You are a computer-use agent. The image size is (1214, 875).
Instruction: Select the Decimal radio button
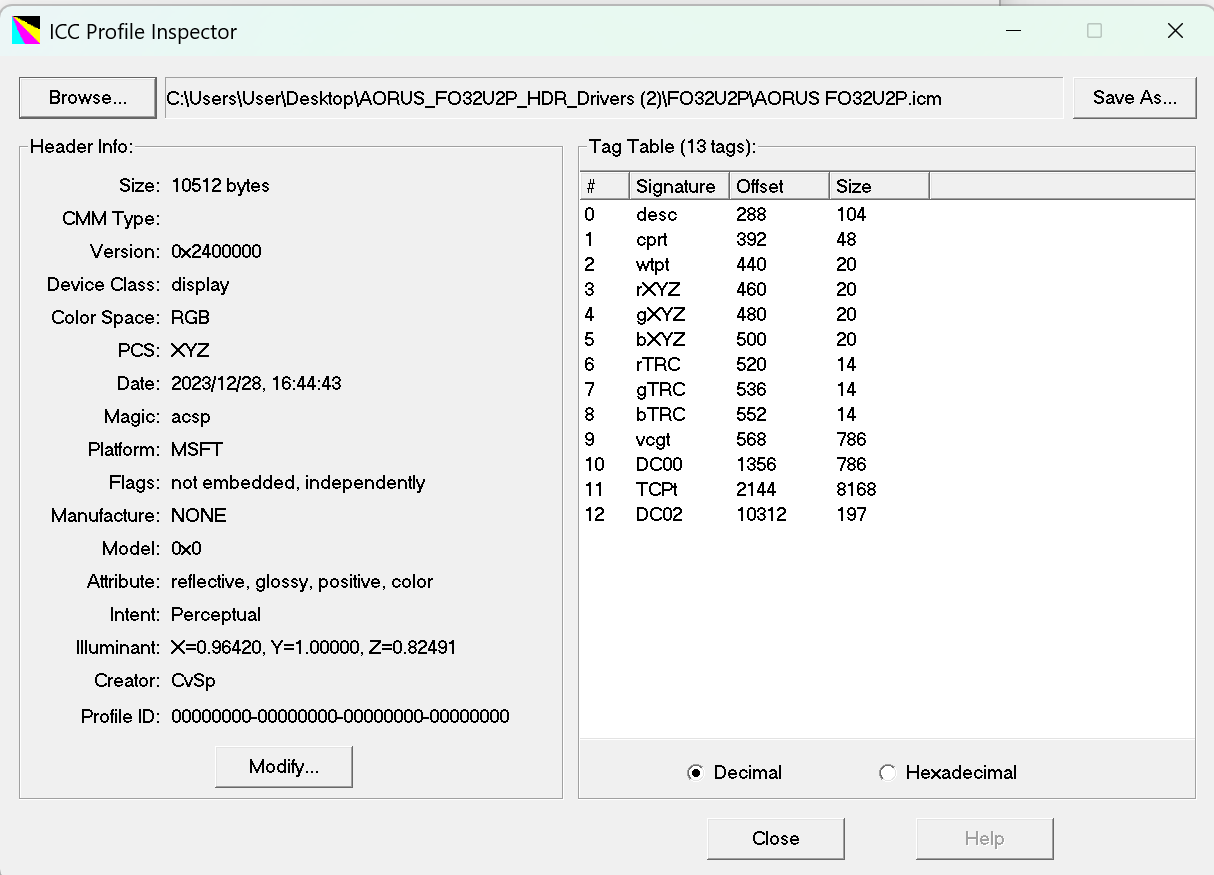click(696, 772)
